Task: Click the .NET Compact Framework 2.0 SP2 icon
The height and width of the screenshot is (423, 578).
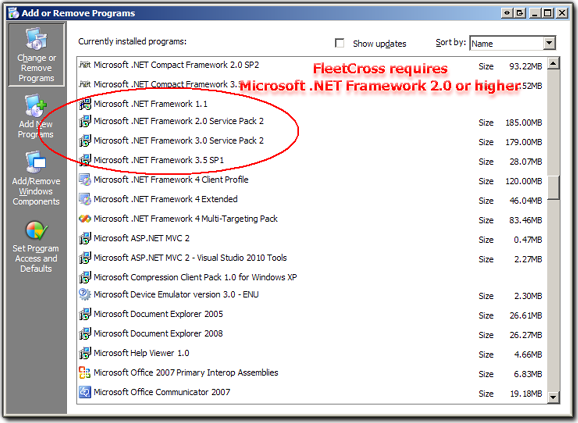Action: point(85,65)
